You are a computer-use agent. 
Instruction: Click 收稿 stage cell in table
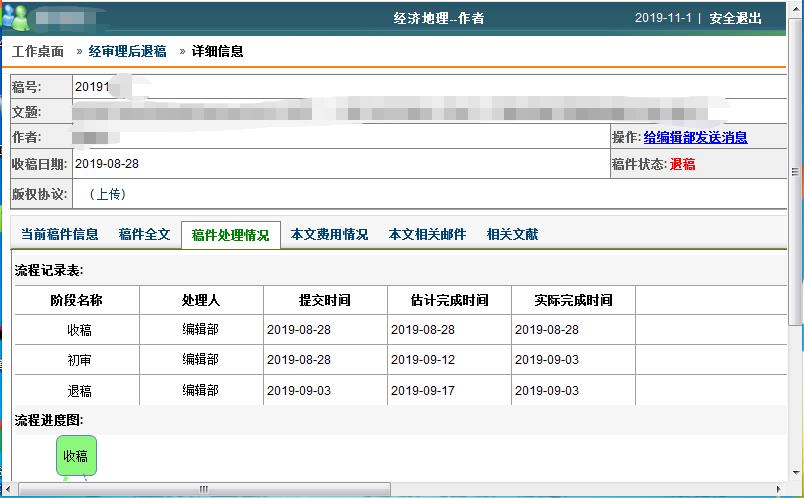pyautogui.click(x=79, y=330)
